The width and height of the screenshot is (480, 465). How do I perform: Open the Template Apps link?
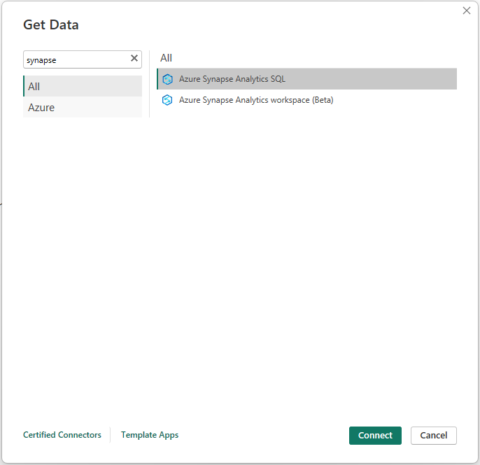pyautogui.click(x=150, y=435)
